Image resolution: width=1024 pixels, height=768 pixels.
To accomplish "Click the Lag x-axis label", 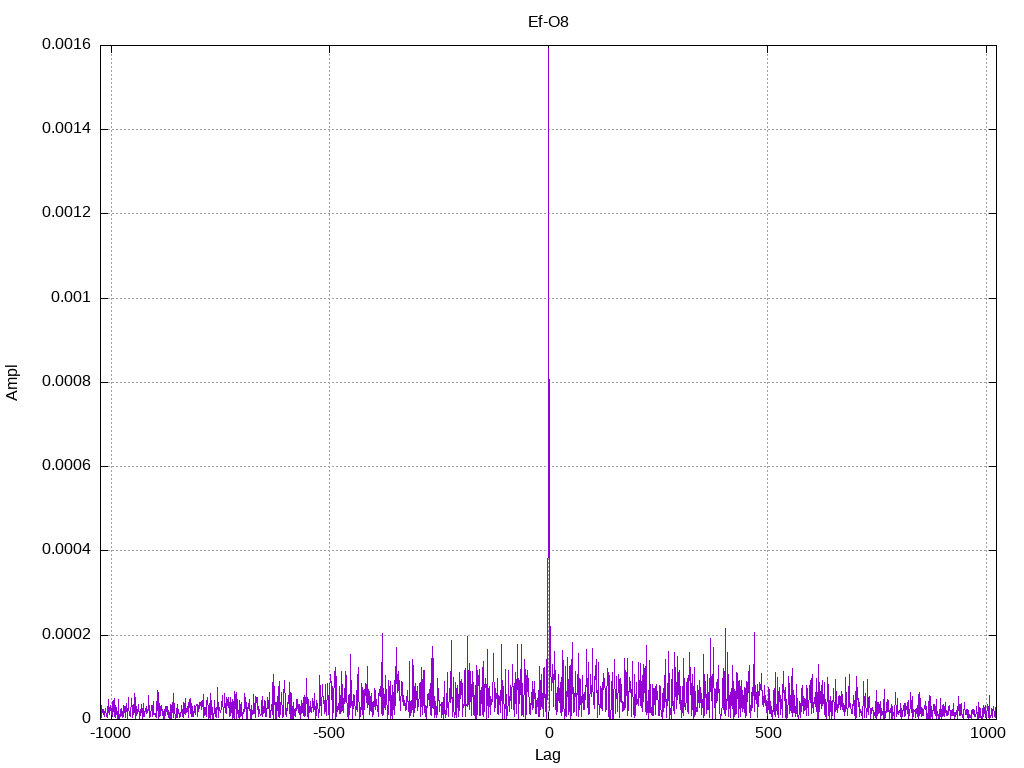I will coord(547,755).
